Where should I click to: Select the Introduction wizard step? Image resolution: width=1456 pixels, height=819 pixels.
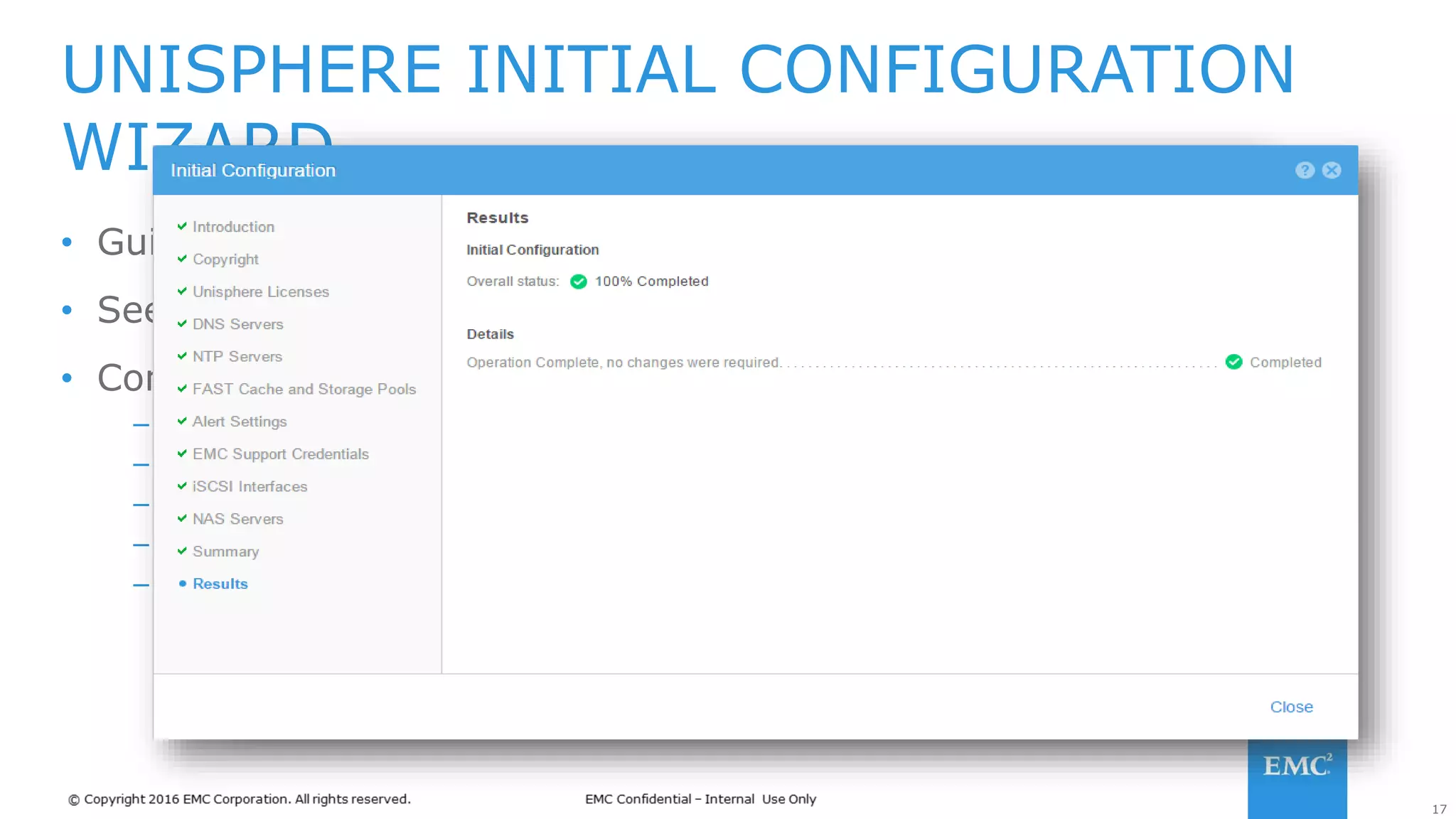[x=233, y=227]
